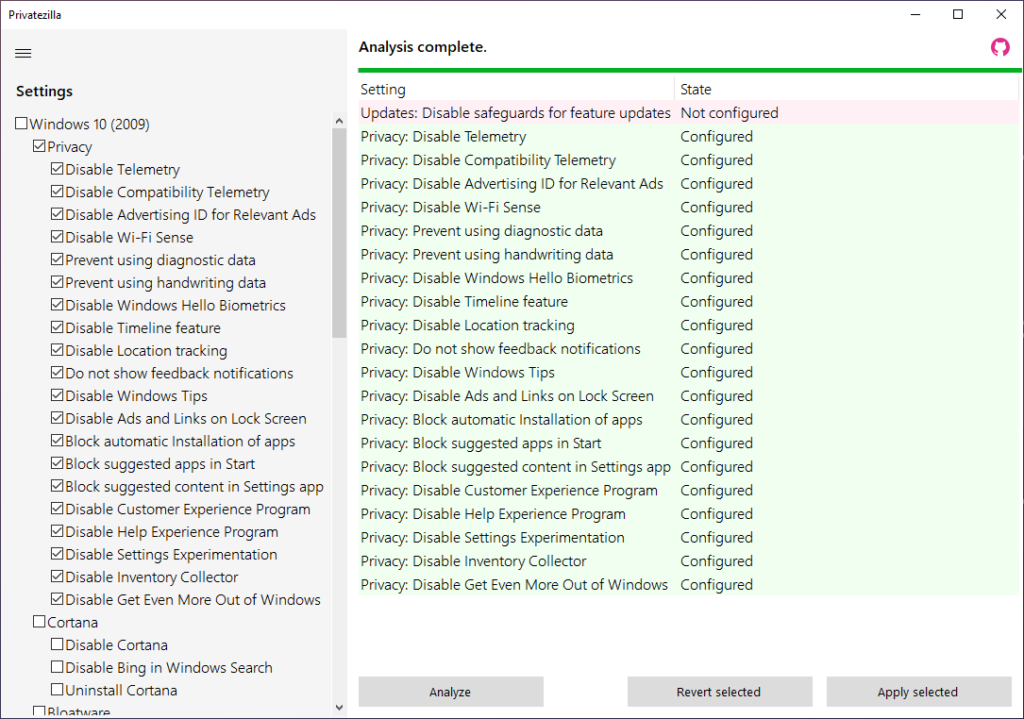This screenshot has width=1024, height=719.
Task: Open the GitHub link icon
Action: tap(1000, 47)
